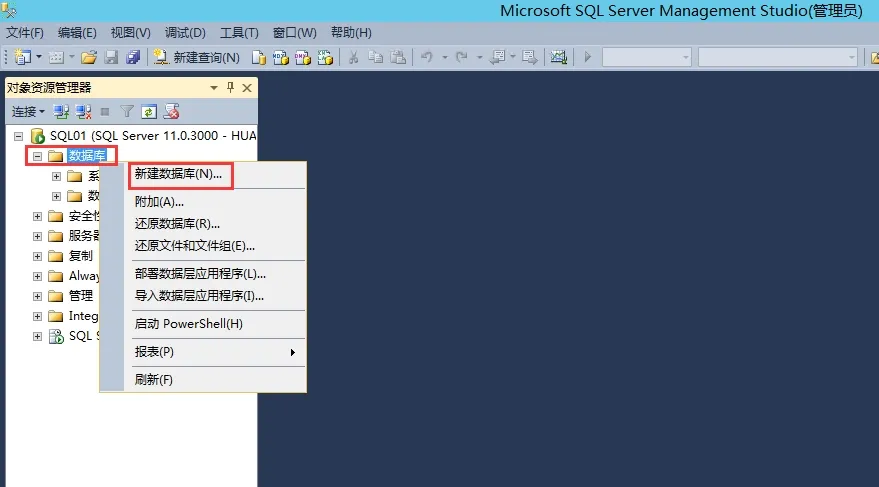Click the Redo arrow icon
This screenshot has height=487, width=879.
[461, 57]
